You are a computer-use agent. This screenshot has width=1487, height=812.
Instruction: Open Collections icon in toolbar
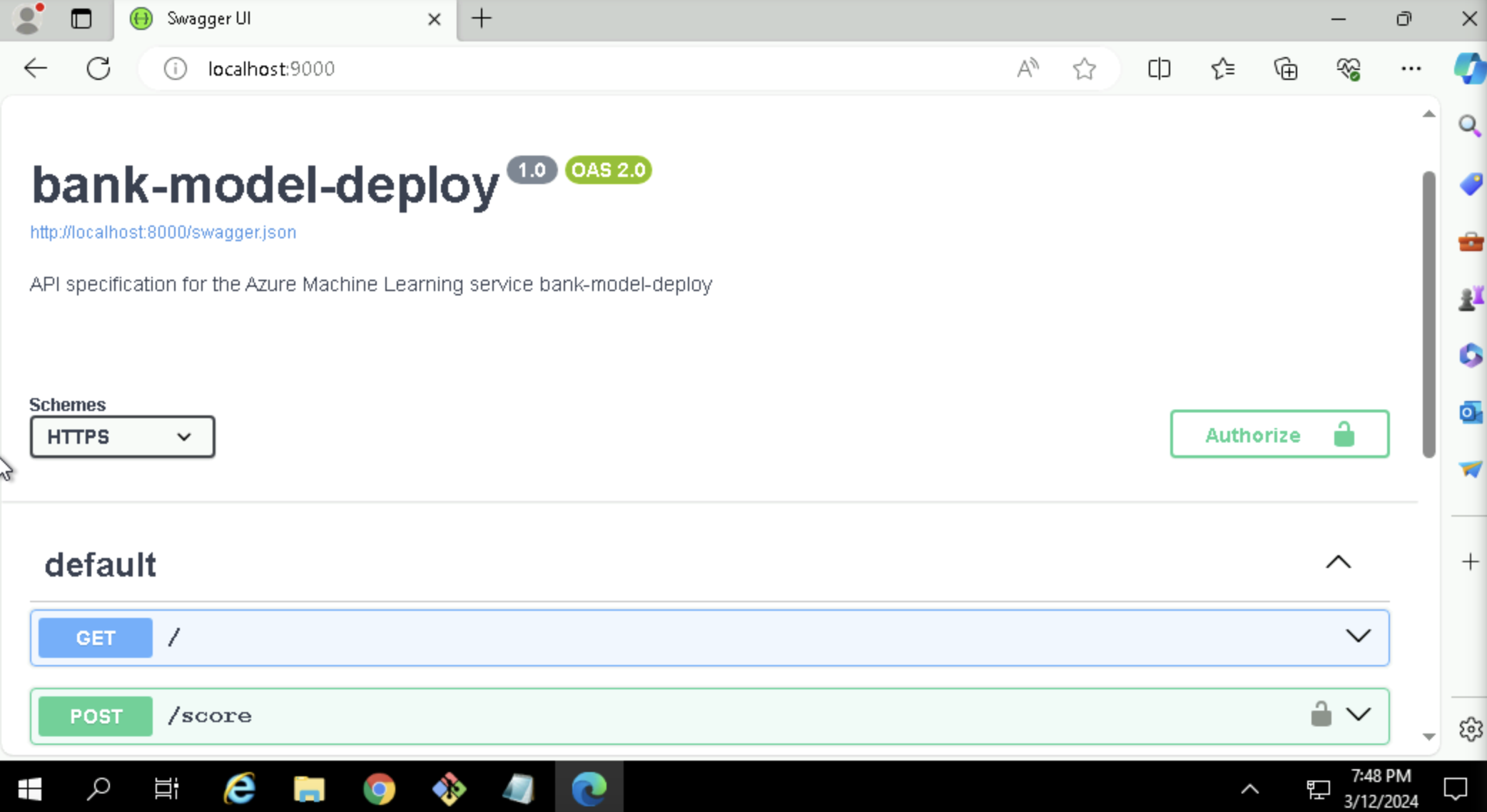point(1285,68)
